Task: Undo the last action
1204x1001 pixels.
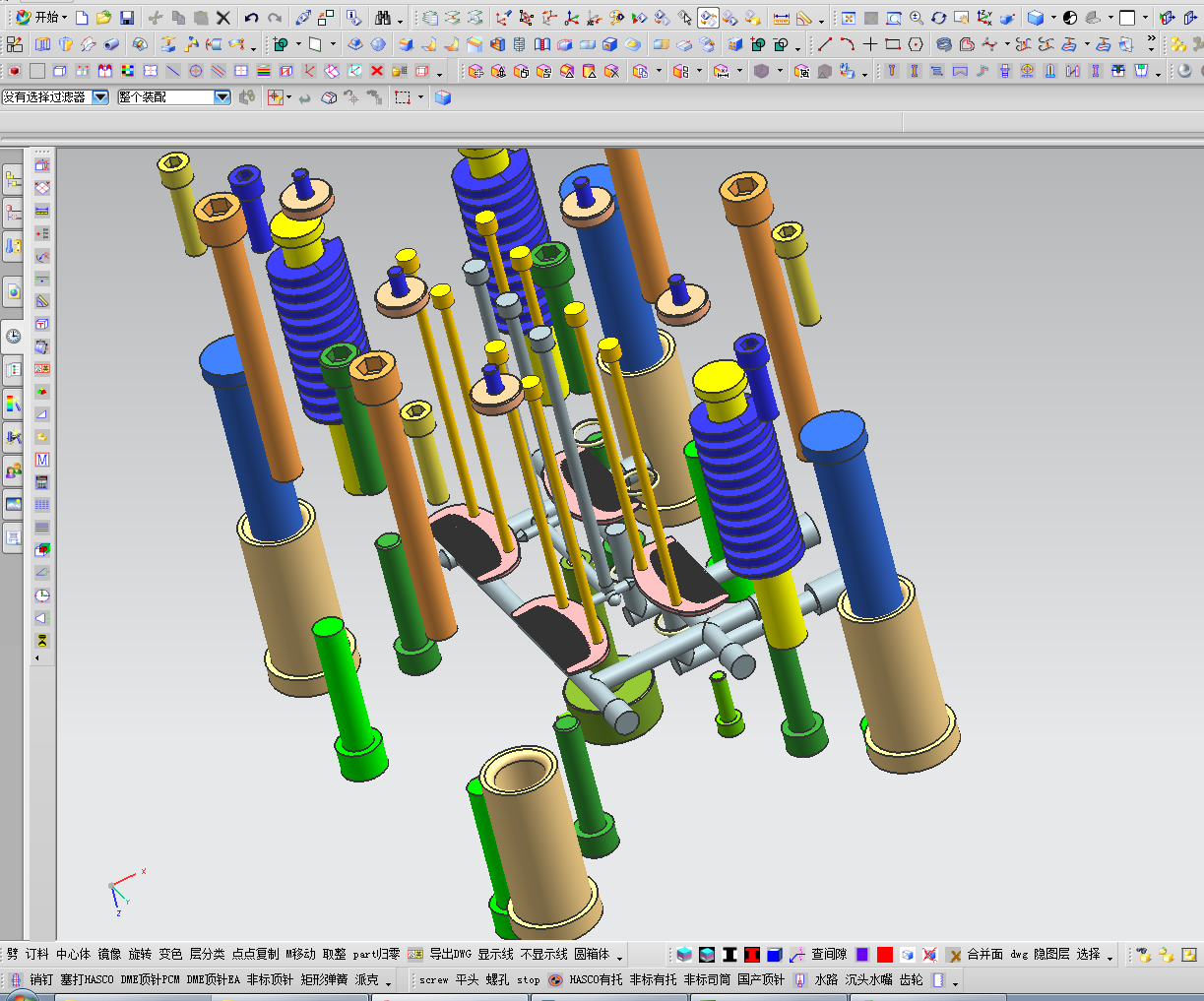Action: pyautogui.click(x=251, y=18)
